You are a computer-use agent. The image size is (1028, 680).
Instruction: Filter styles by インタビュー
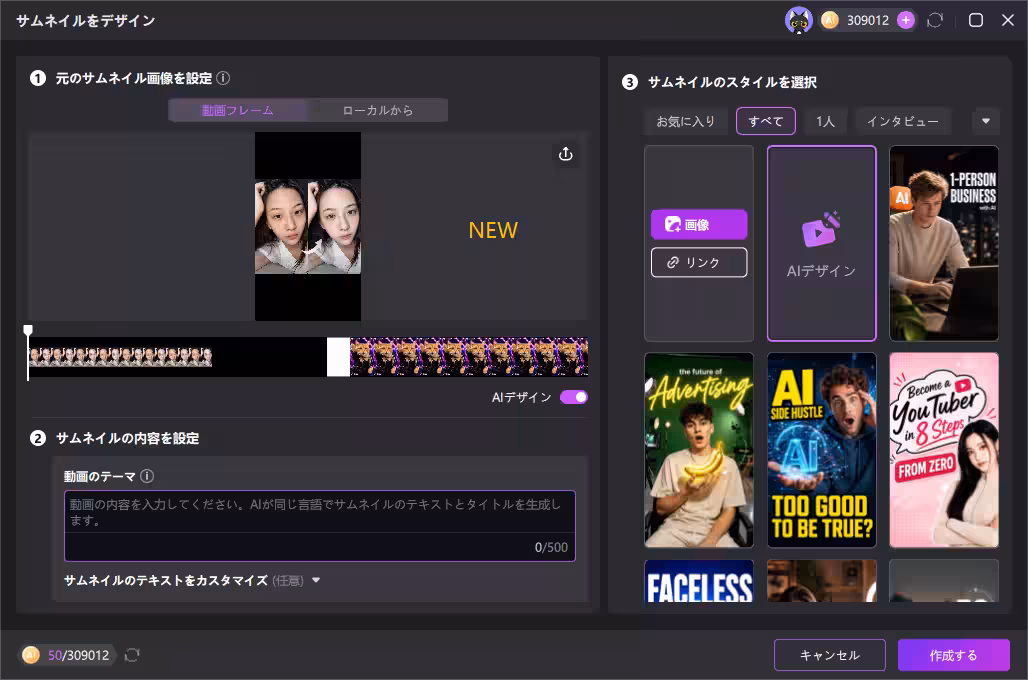[903, 121]
